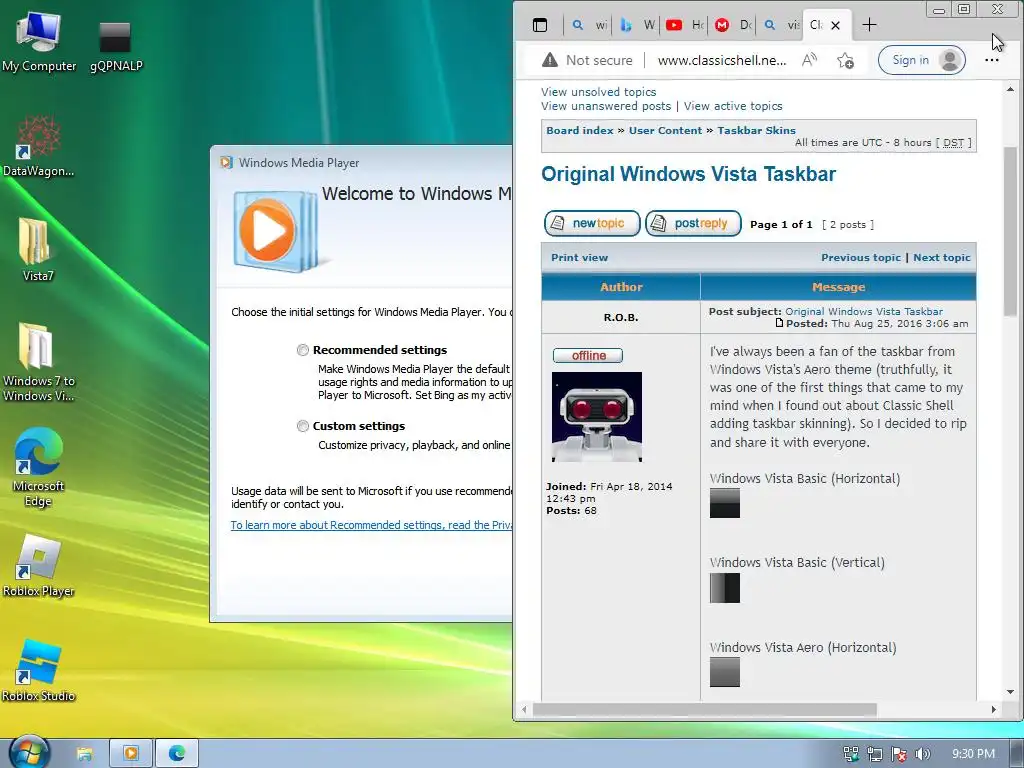Open the Recommended settings privacy link
The width and height of the screenshot is (1024, 768).
pyautogui.click(x=371, y=525)
